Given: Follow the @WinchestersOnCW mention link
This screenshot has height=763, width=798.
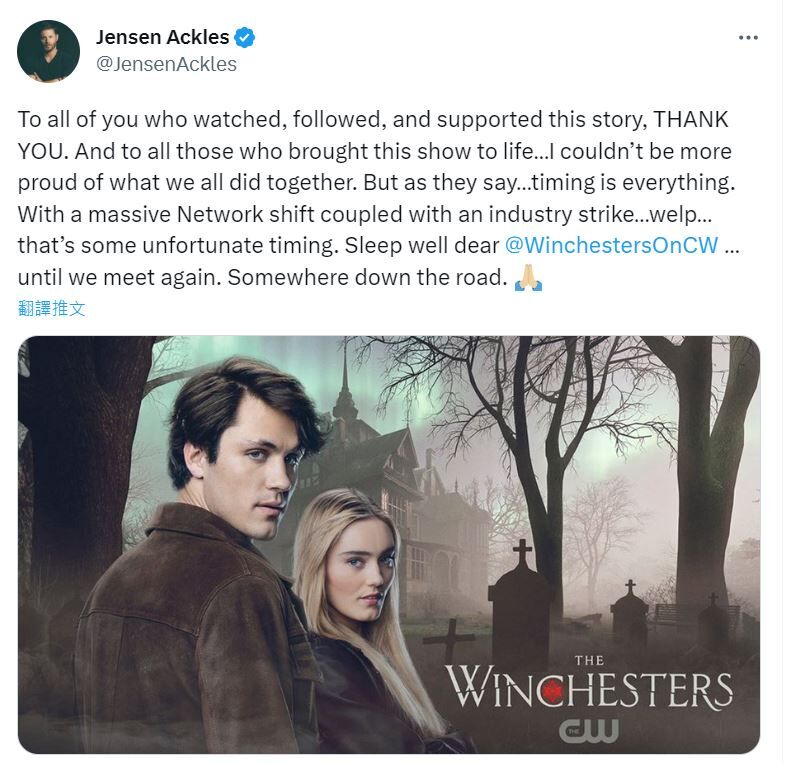Looking at the screenshot, I should tap(611, 245).
